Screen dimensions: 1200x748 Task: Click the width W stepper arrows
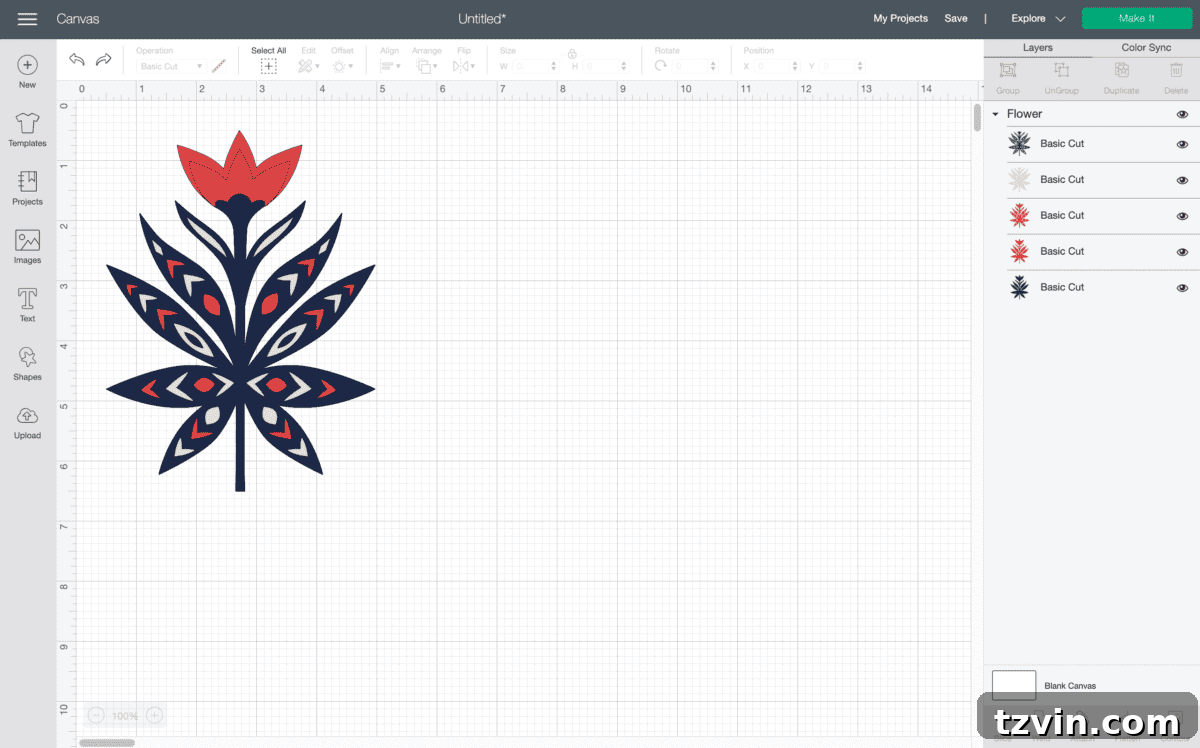[x=553, y=66]
